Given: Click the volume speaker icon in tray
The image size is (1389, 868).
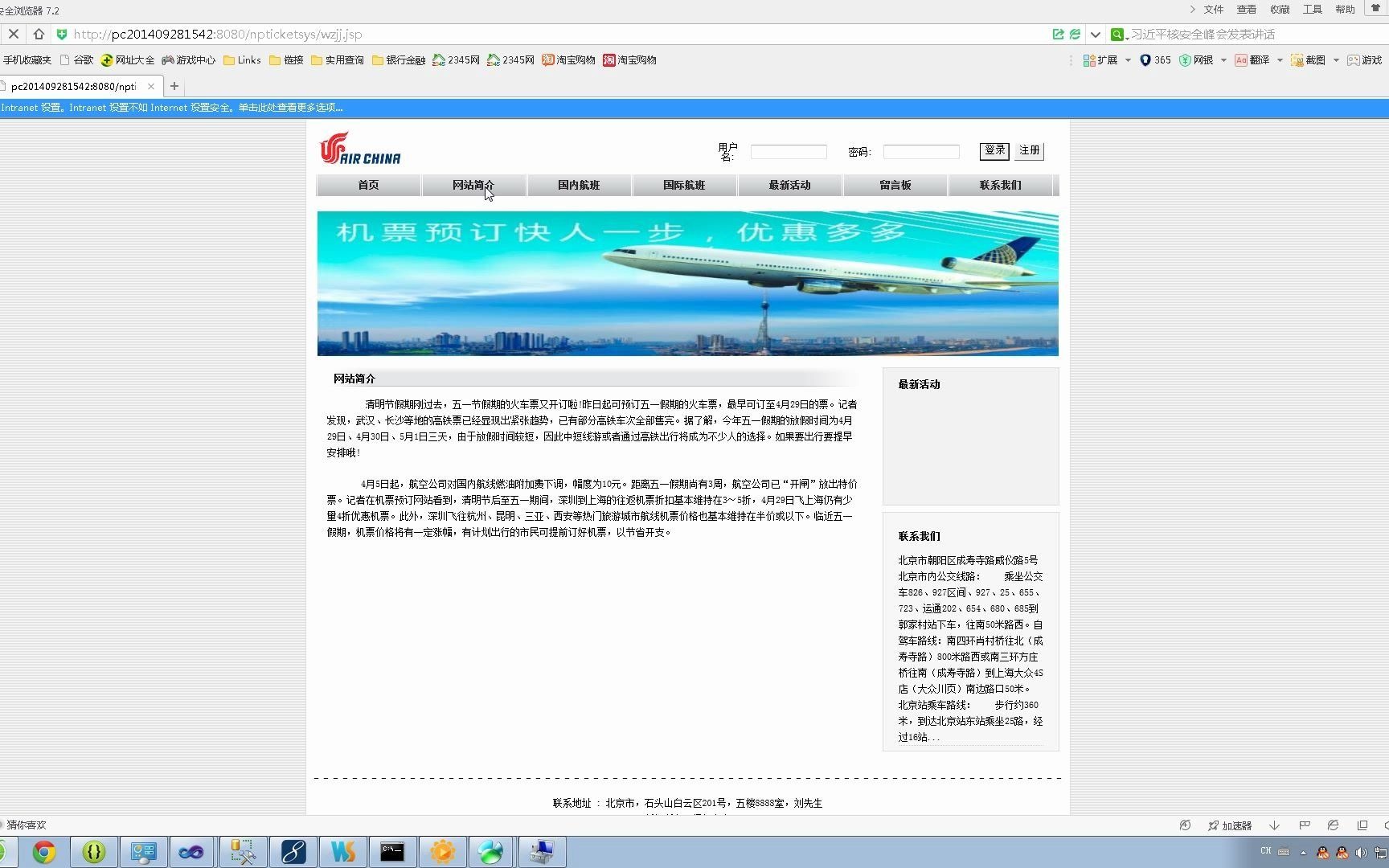Looking at the screenshot, I should (1362, 853).
